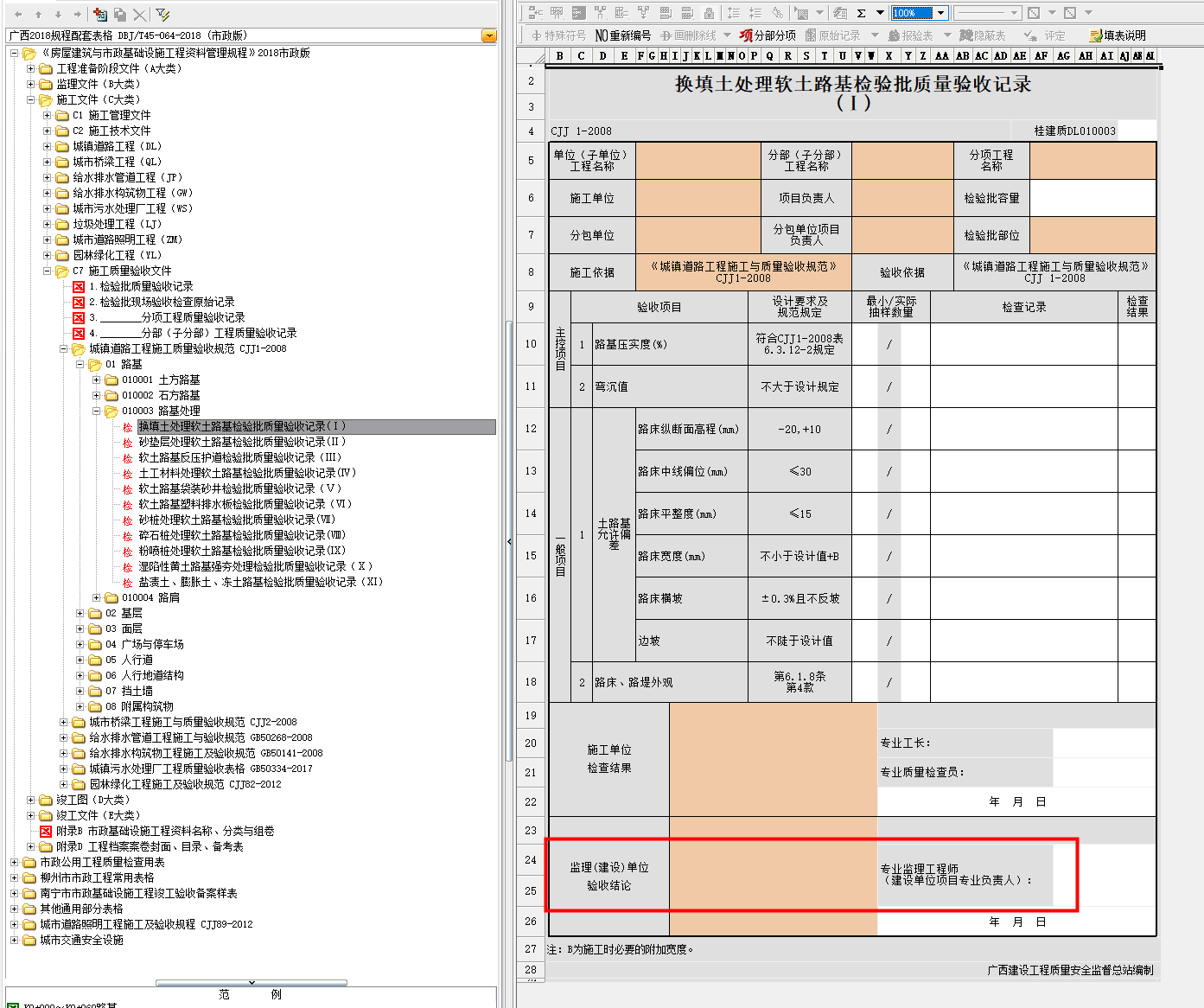
Task: Click the copy form icon
Action: click(120, 15)
